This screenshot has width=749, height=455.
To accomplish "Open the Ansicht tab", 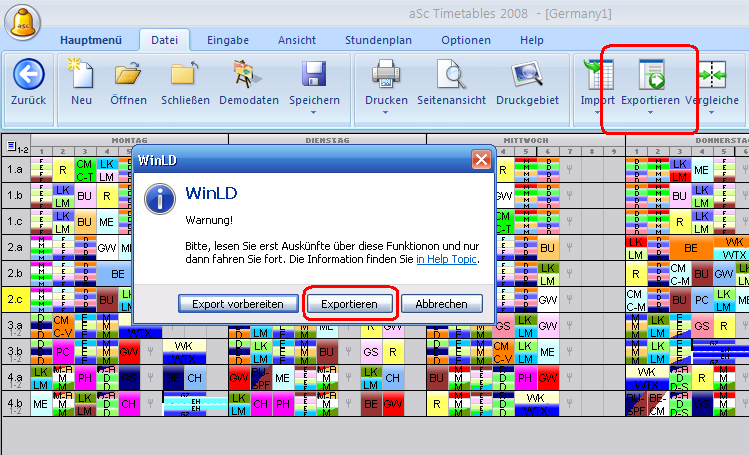I will point(297,40).
